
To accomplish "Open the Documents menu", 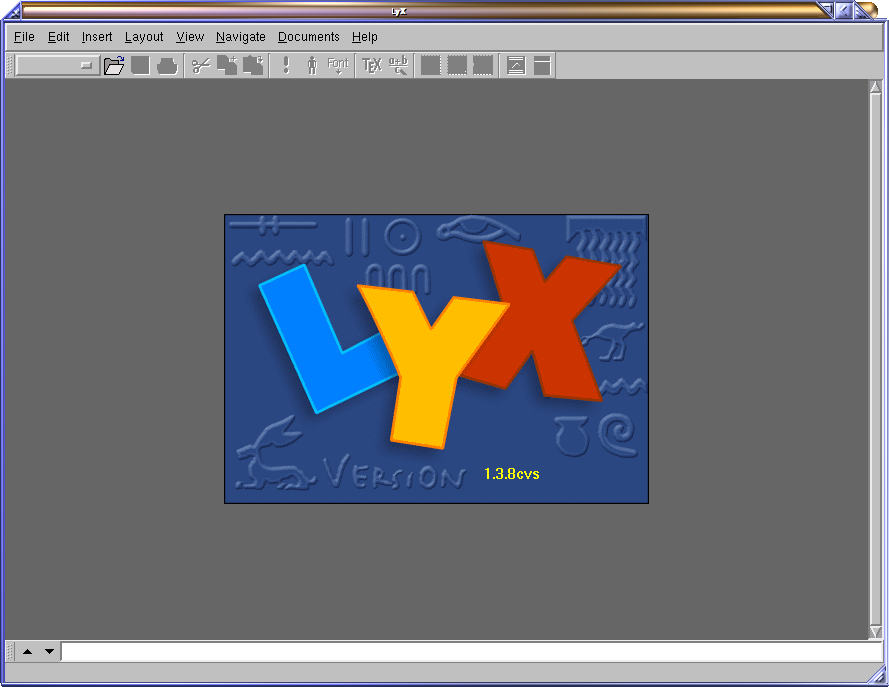I will point(309,37).
